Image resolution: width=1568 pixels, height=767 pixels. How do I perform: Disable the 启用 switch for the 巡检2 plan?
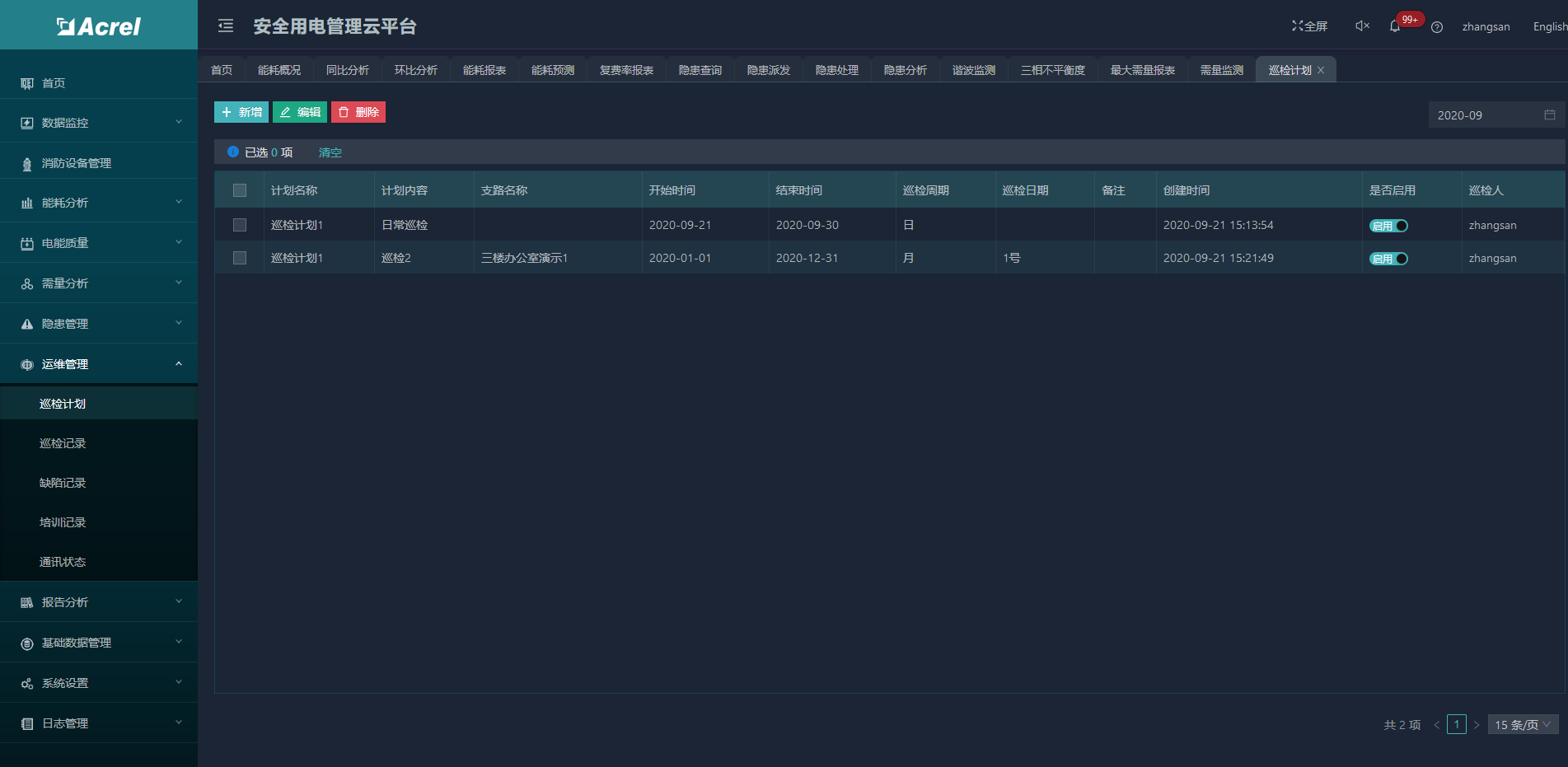click(x=1388, y=259)
